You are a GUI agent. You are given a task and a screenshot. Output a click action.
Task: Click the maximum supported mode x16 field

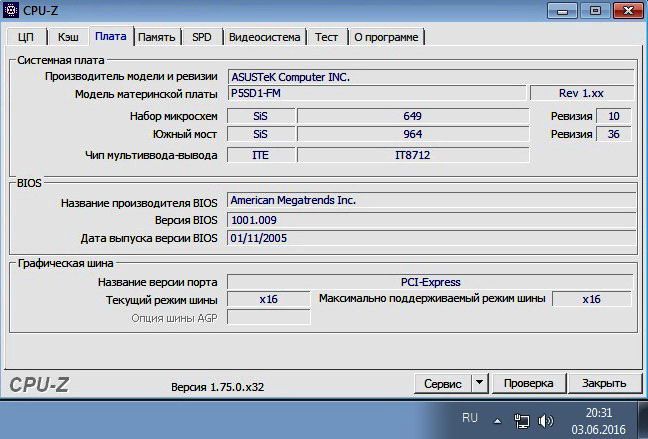point(591,299)
